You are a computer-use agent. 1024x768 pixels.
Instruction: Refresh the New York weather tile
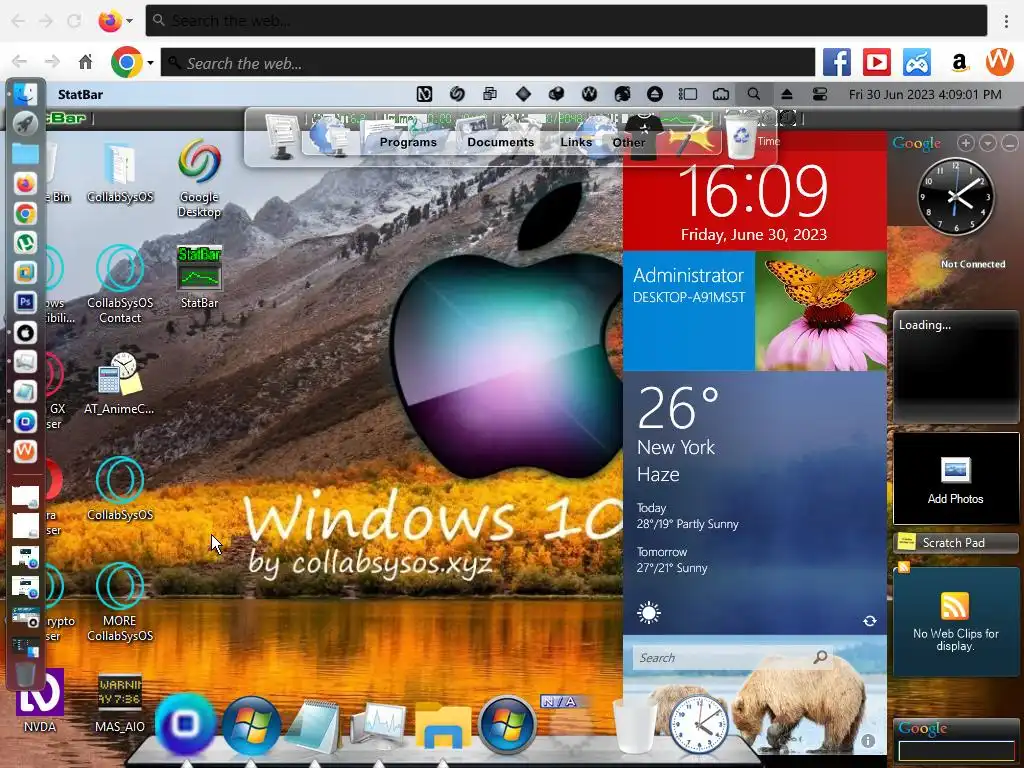pos(870,621)
